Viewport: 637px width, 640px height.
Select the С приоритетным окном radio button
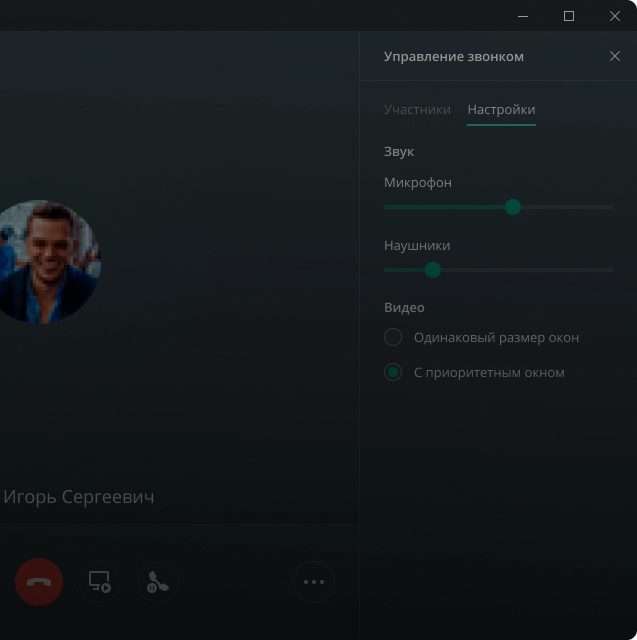393,372
